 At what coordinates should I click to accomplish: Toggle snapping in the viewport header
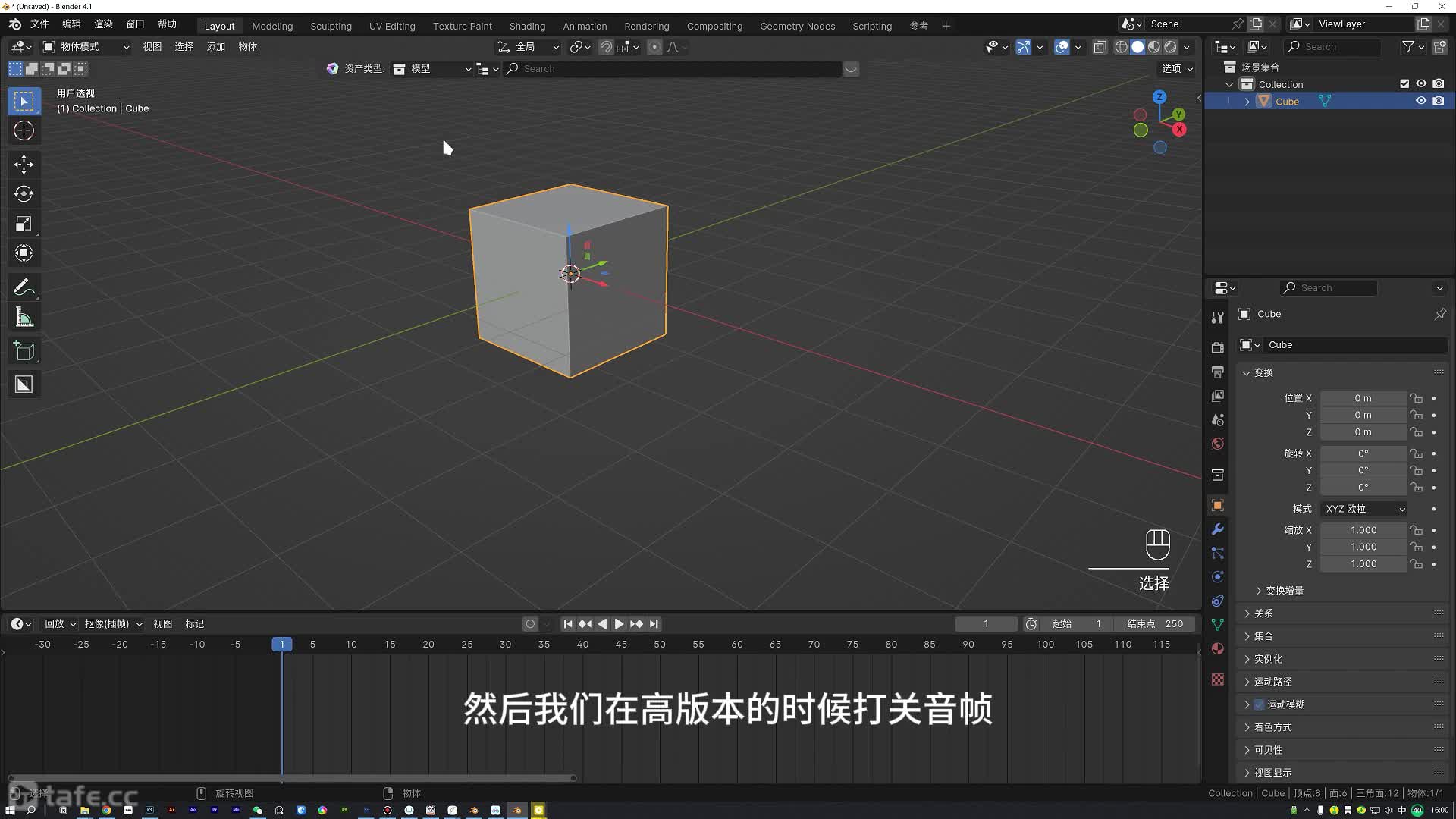(606, 47)
